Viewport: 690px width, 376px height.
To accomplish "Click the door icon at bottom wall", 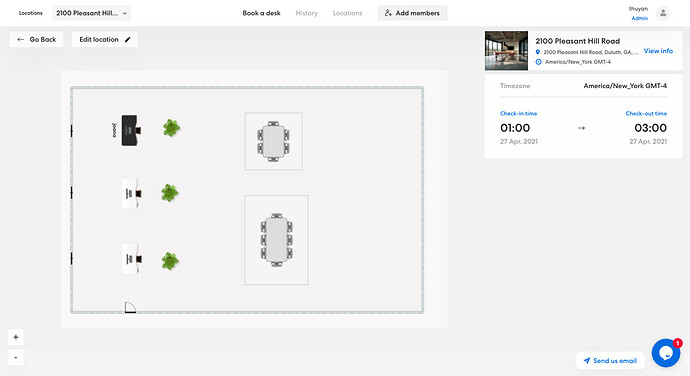I will tap(130, 307).
